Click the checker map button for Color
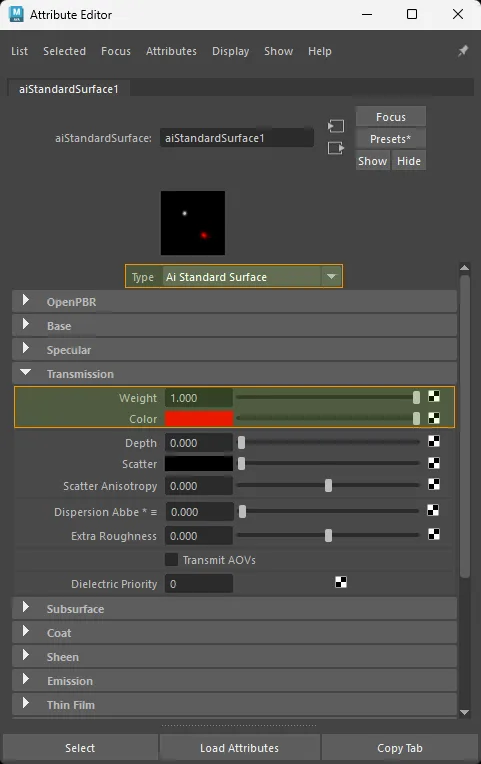Screen dimensions: 481x764 (434, 418)
